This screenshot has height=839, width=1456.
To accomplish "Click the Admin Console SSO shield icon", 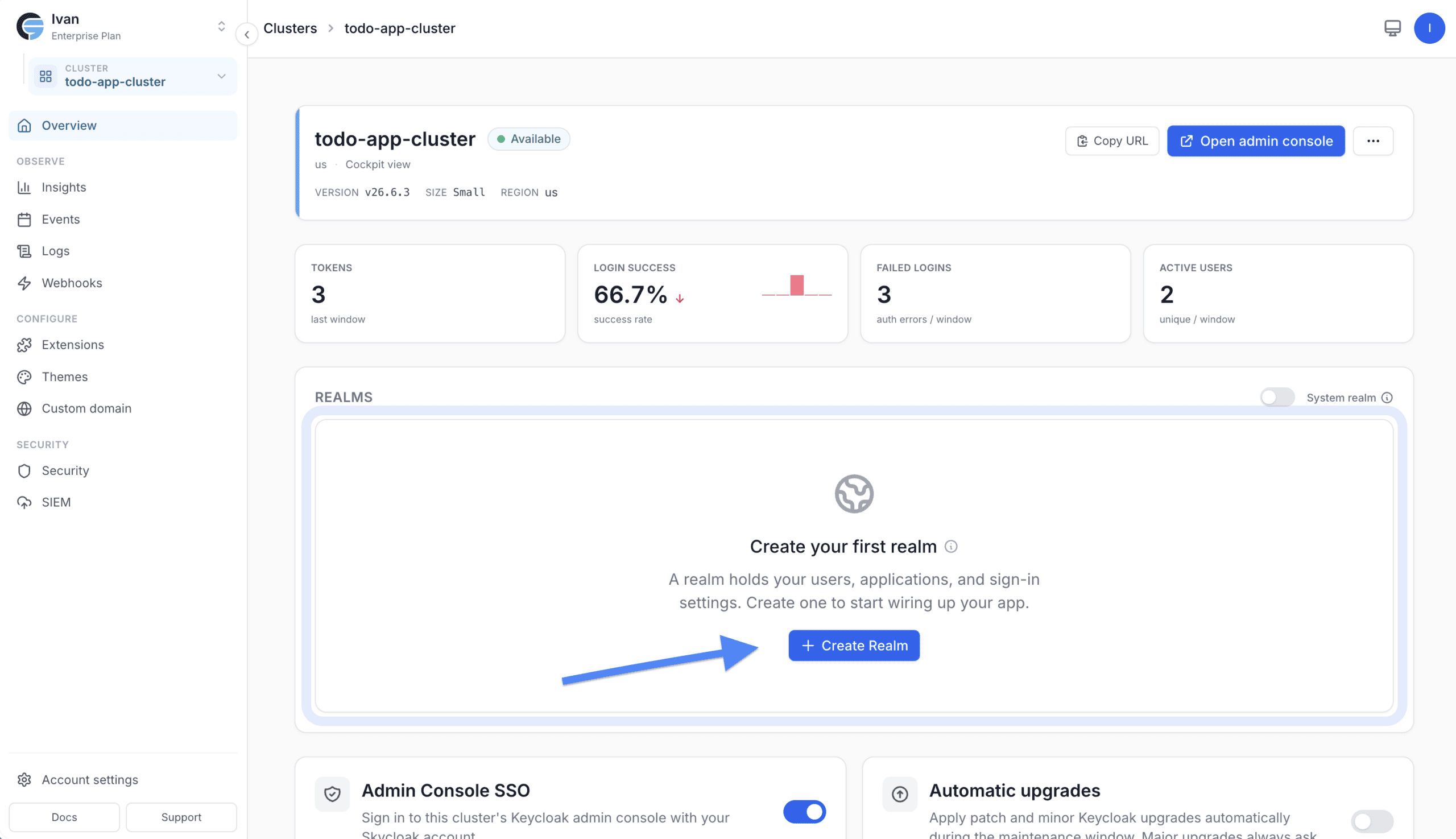I will [x=332, y=794].
